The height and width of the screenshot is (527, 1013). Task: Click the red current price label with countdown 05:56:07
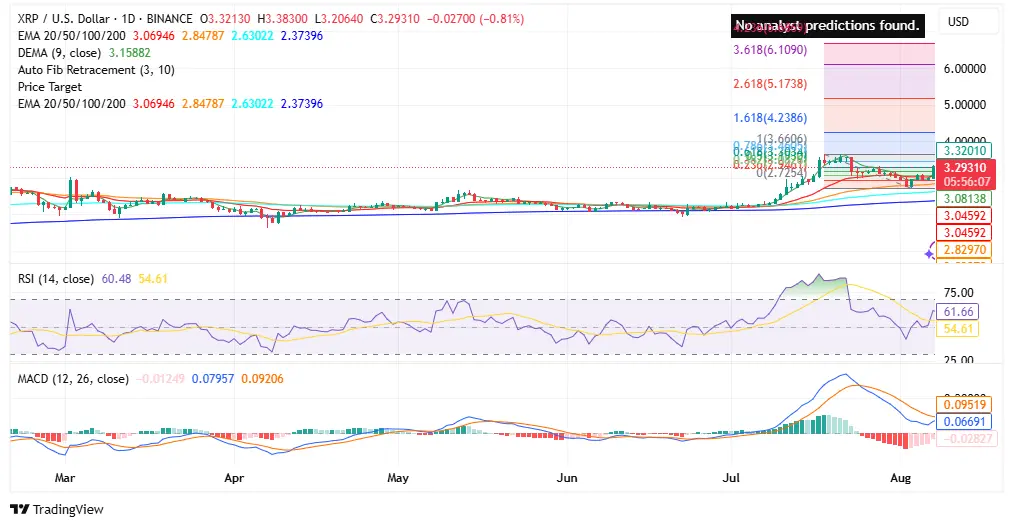pyautogui.click(x=966, y=174)
